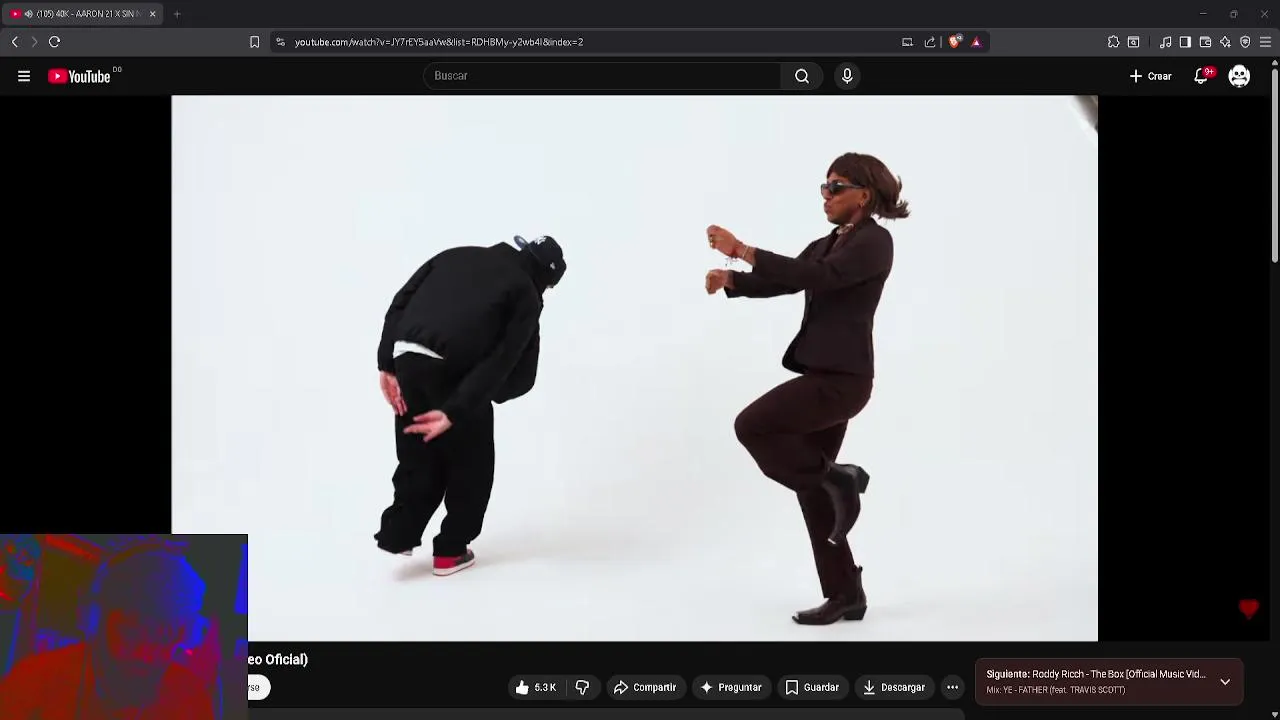This screenshot has width=1280, height=720.
Task: Click the red heart icon at right
Action: click(1248, 609)
